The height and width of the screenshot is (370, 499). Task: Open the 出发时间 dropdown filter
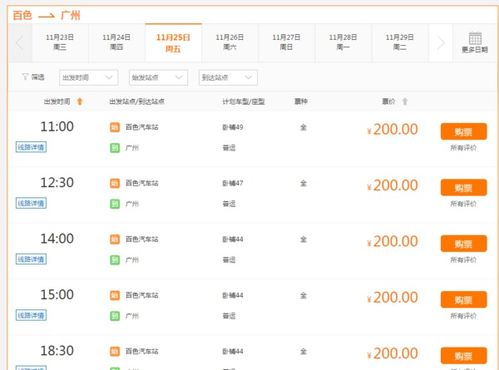point(88,78)
